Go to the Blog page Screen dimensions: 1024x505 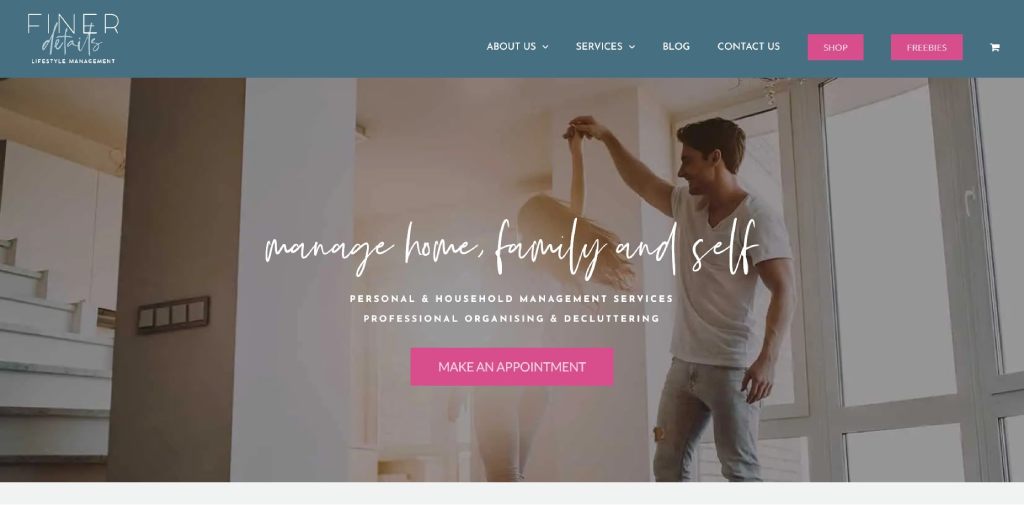676,46
